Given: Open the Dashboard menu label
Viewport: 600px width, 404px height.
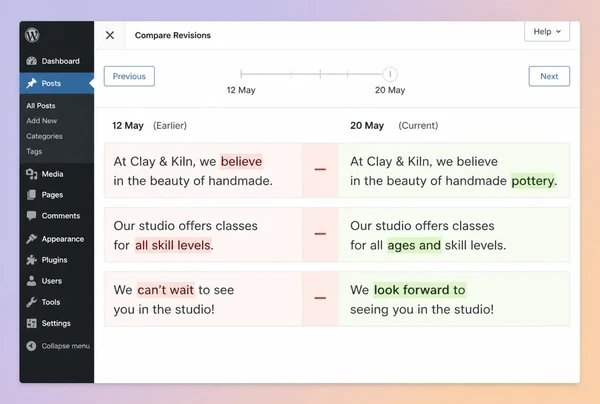Looking at the screenshot, I should pyautogui.click(x=60, y=61).
